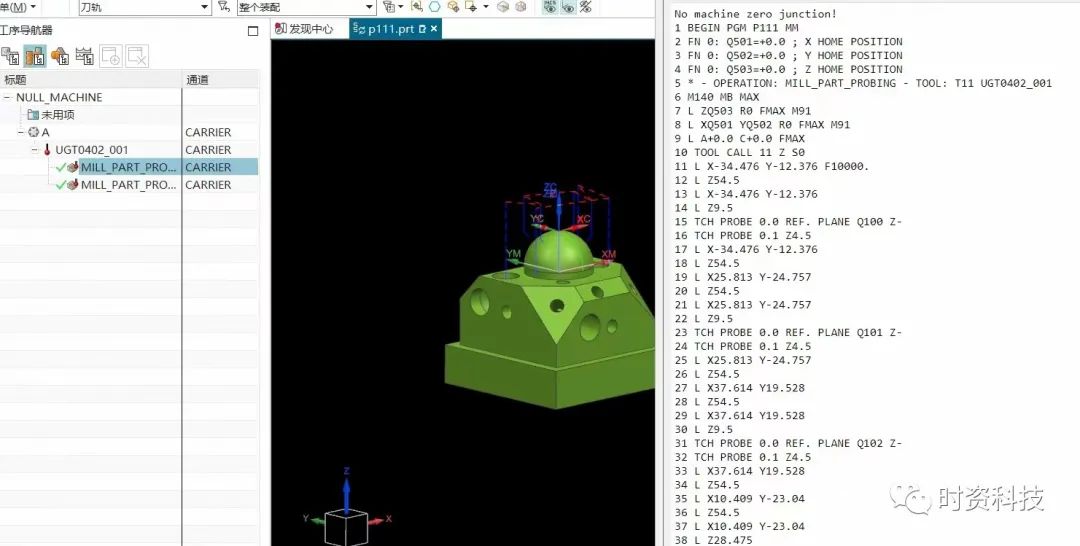Click the 通道 column header
This screenshot has height=546, width=1080.
[x=198, y=79]
